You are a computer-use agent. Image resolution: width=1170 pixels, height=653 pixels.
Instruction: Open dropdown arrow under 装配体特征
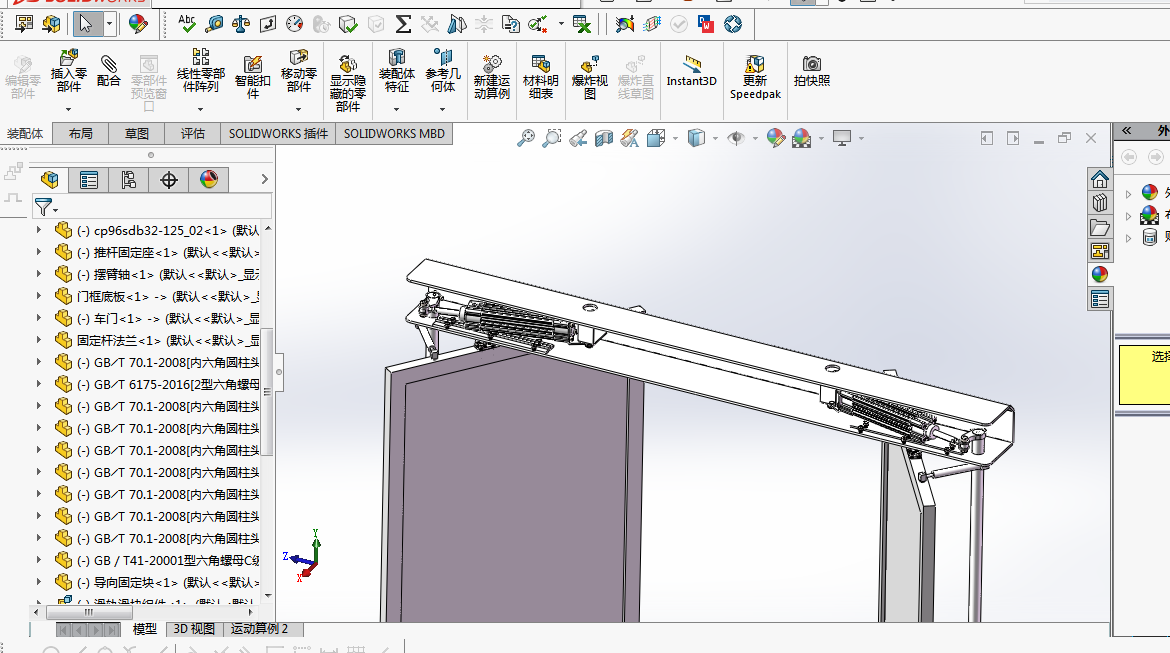[396, 109]
